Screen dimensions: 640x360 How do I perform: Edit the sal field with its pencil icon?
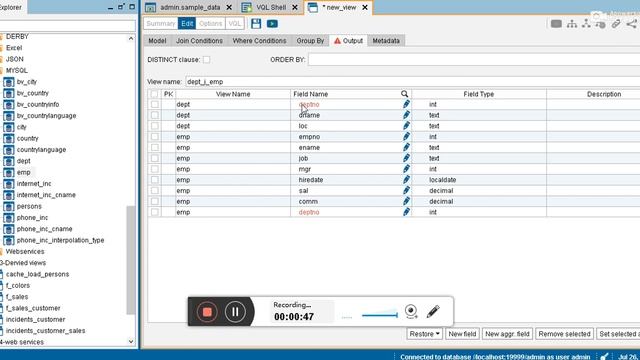pyautogui.click(x=406, y=191)
